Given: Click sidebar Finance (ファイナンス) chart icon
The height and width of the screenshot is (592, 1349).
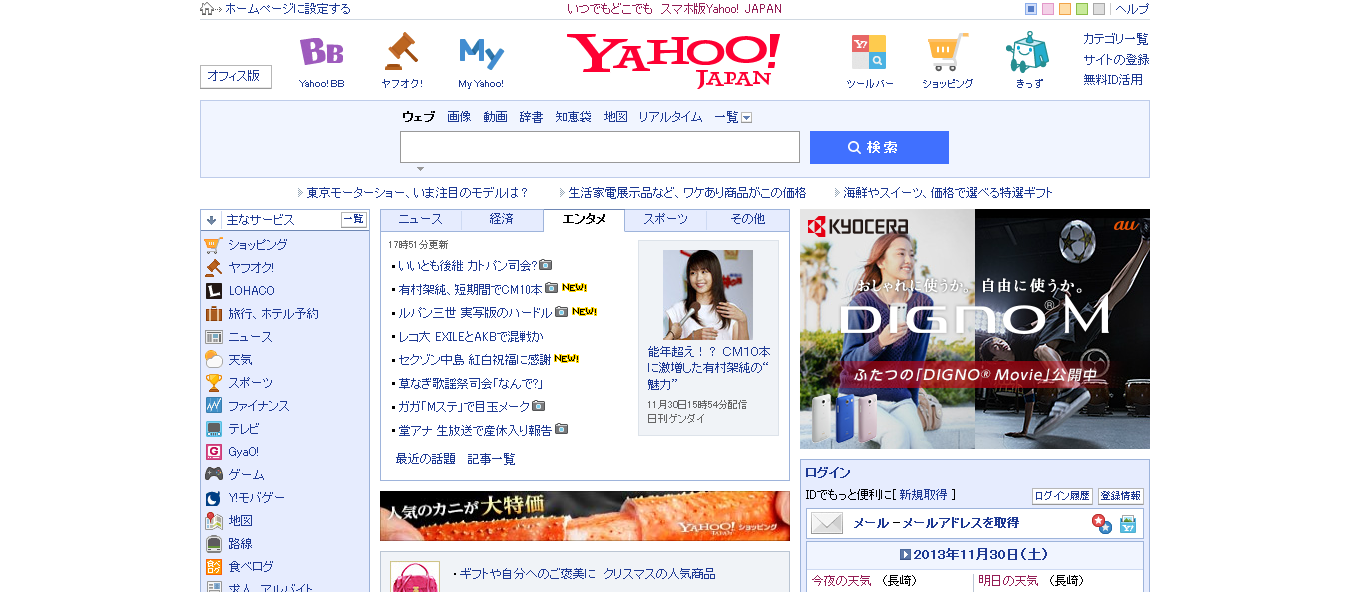Looking at the screenshot, I should (213, 406).
